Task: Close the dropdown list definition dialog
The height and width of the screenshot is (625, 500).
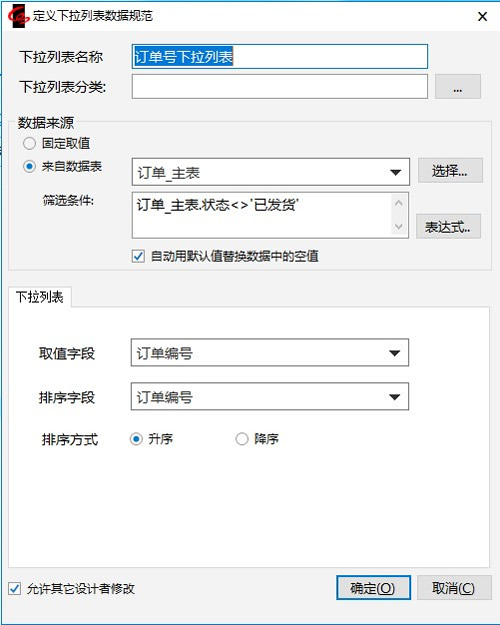Action: [482, 16]
